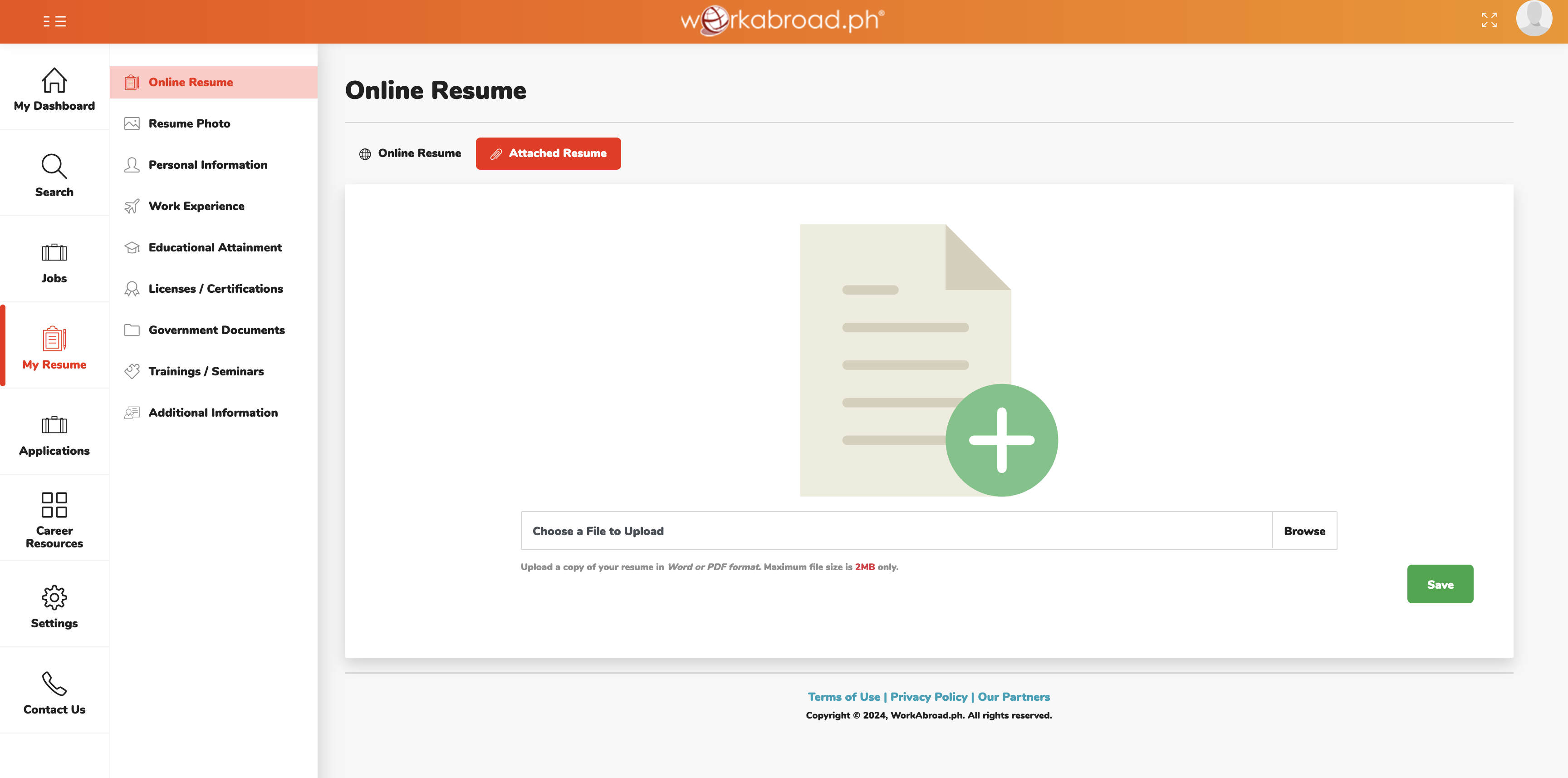Switch to the Online Resume tab
The image size is (1568, 778).
point(410,153)
